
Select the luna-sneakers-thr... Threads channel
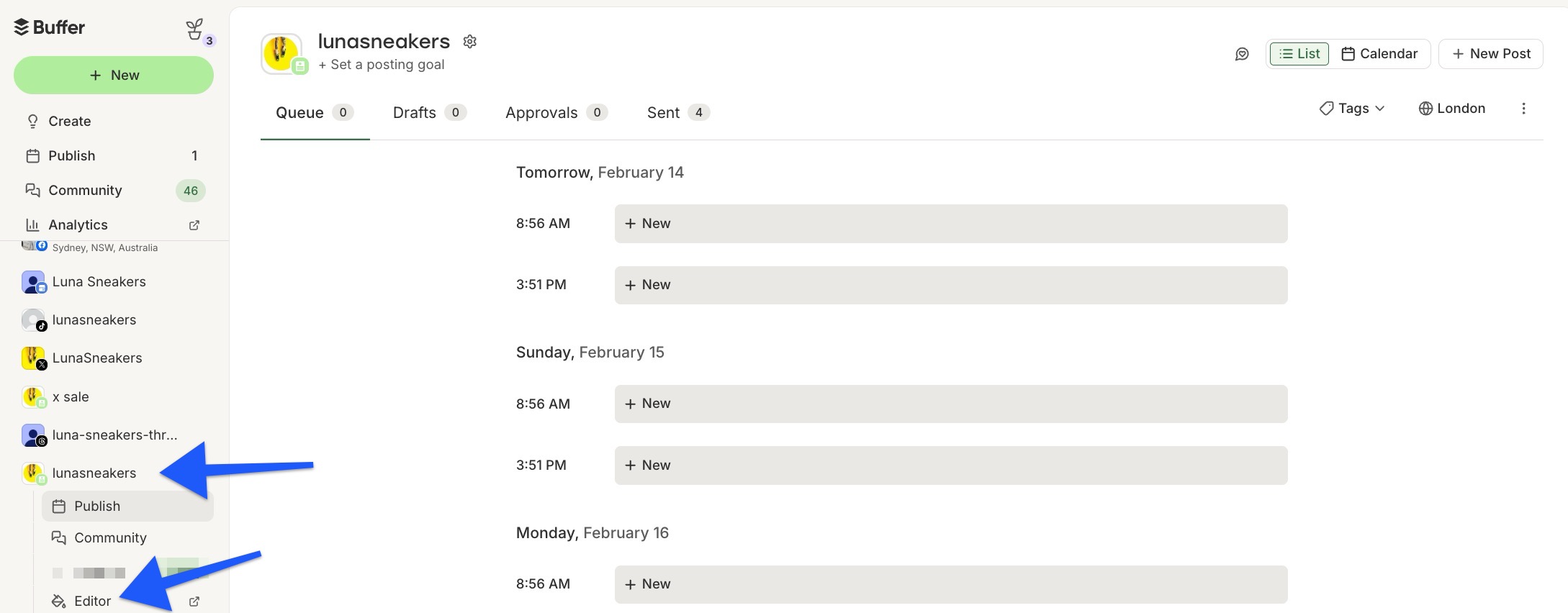tap(114, 435)
